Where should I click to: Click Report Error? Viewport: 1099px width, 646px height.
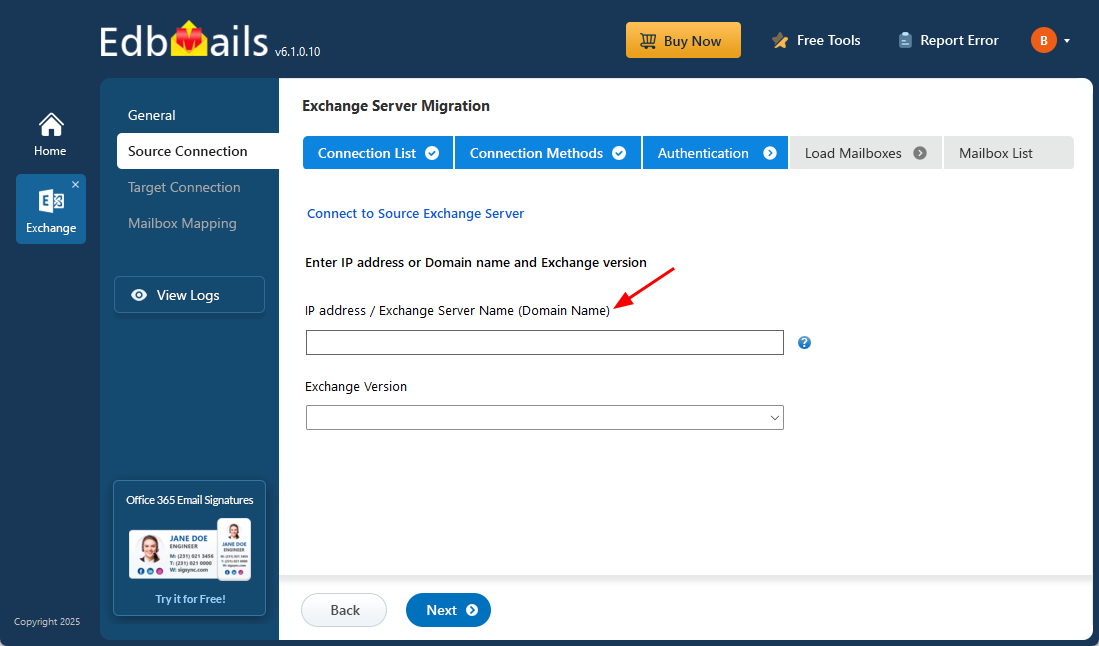coord(948,41)
